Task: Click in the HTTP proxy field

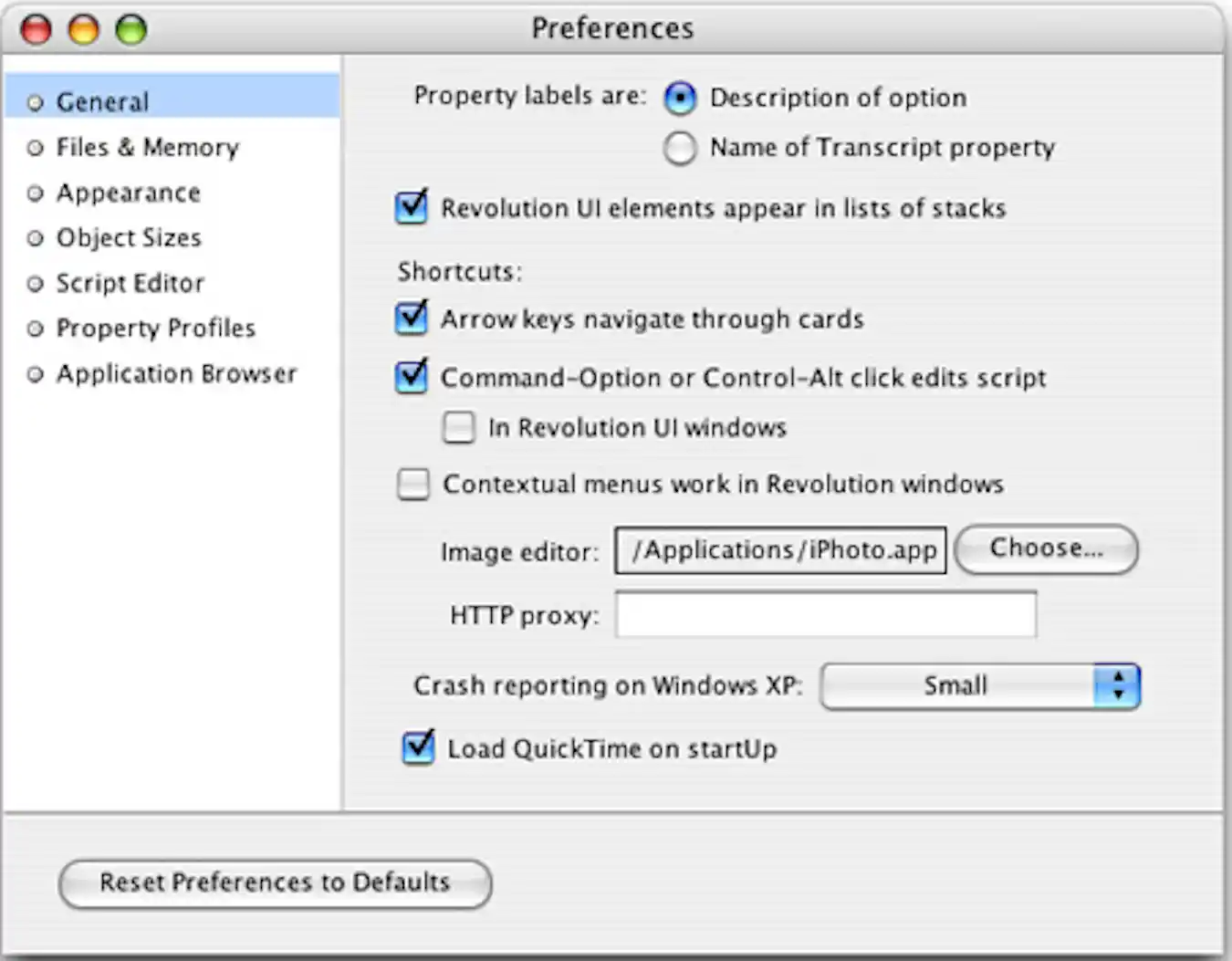Action: 824,614
